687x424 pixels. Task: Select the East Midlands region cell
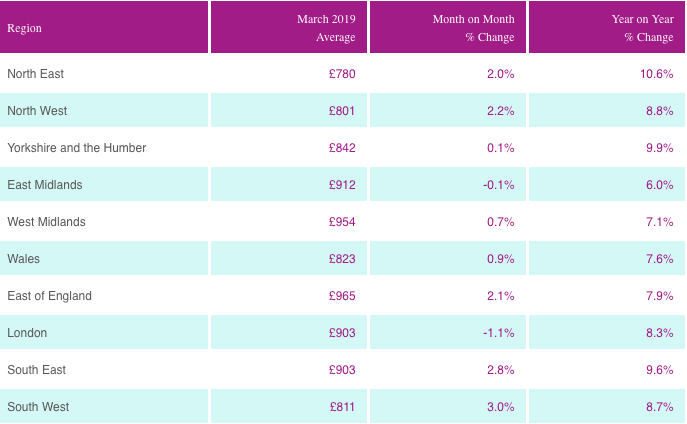(44, 185)
